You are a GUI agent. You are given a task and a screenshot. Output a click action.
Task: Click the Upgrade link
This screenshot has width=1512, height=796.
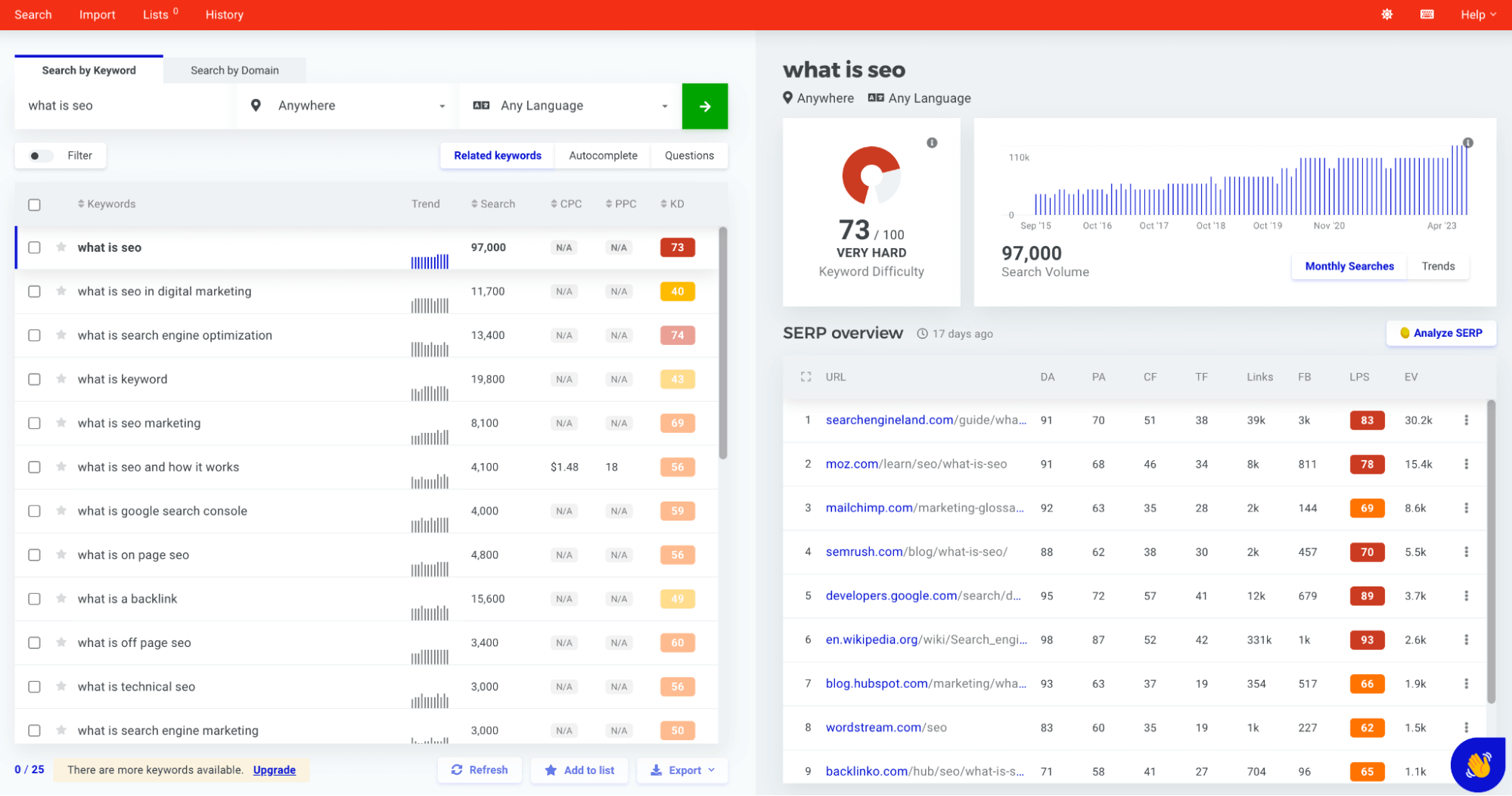(274, 770)
